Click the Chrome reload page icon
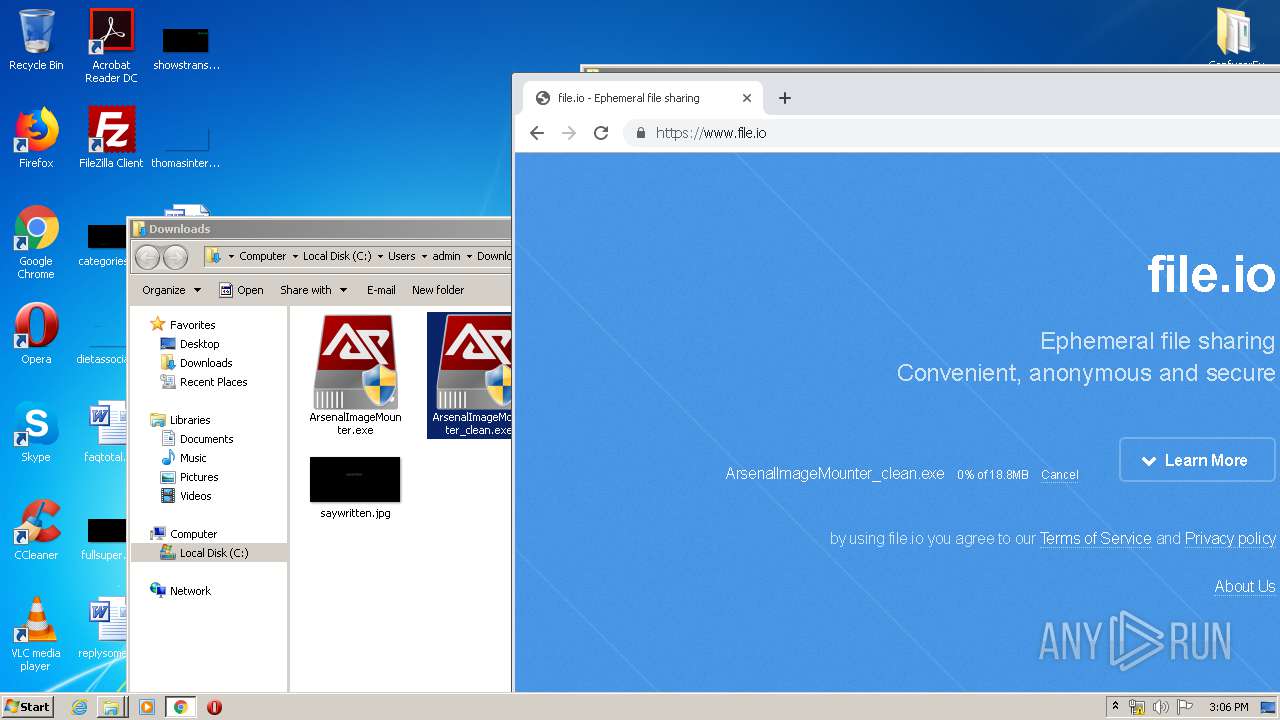Screen dimensions: 1280x720 pyautogui.click(x=601, y=133)
